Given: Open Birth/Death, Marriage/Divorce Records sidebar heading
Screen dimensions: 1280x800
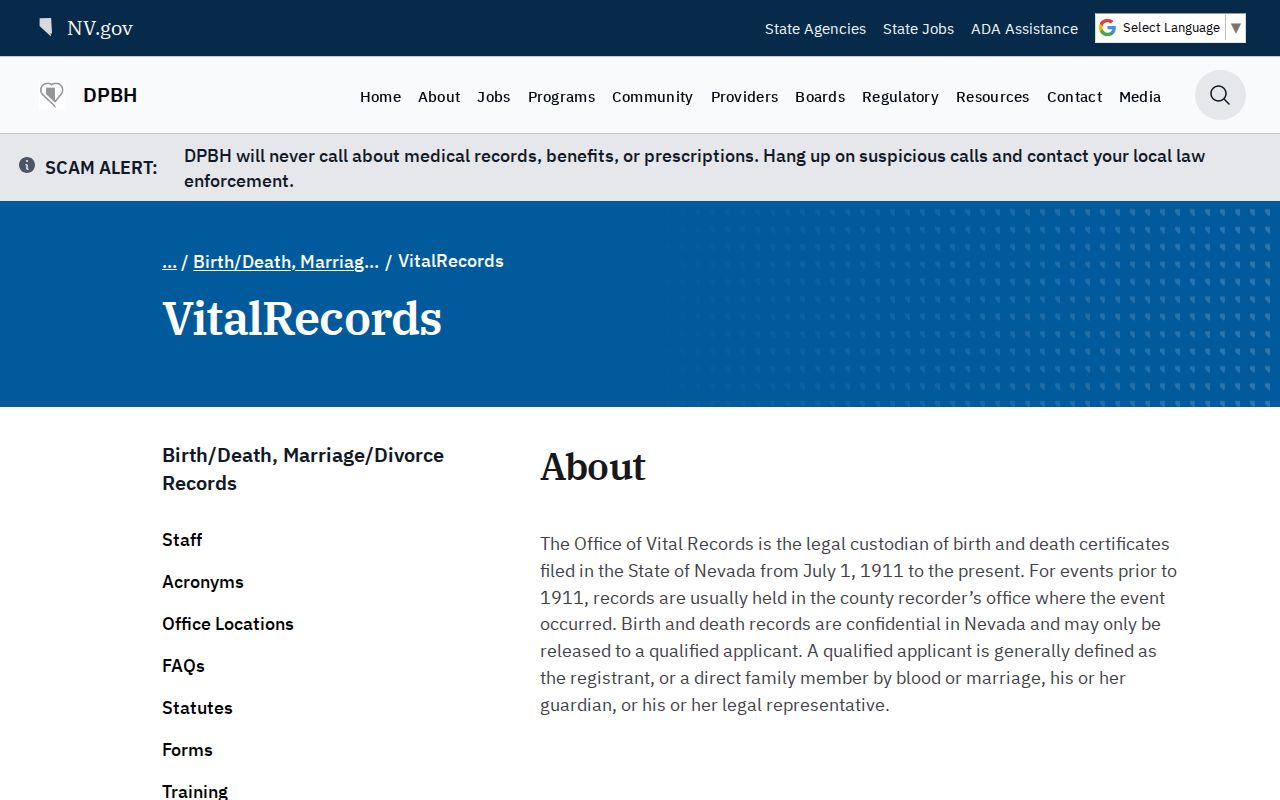Looking at the screenshot, I should click(303, 469).
